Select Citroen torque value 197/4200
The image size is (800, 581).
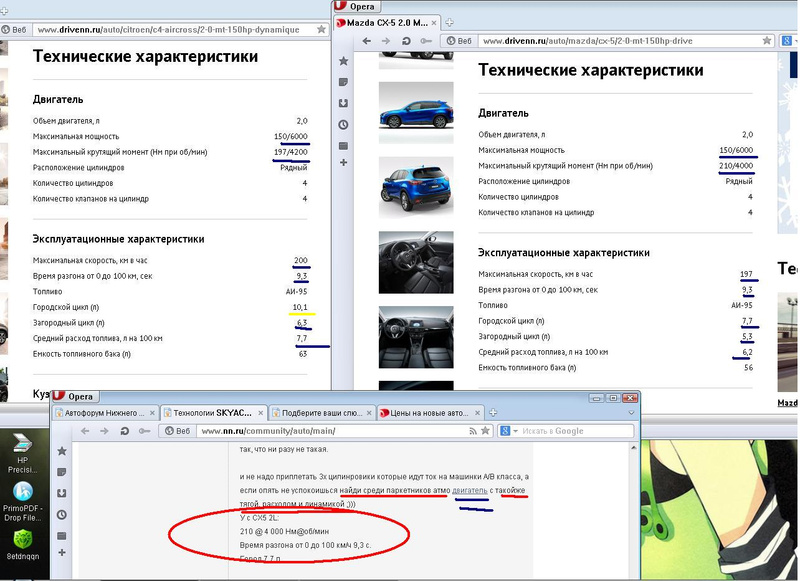click(291, 152)
